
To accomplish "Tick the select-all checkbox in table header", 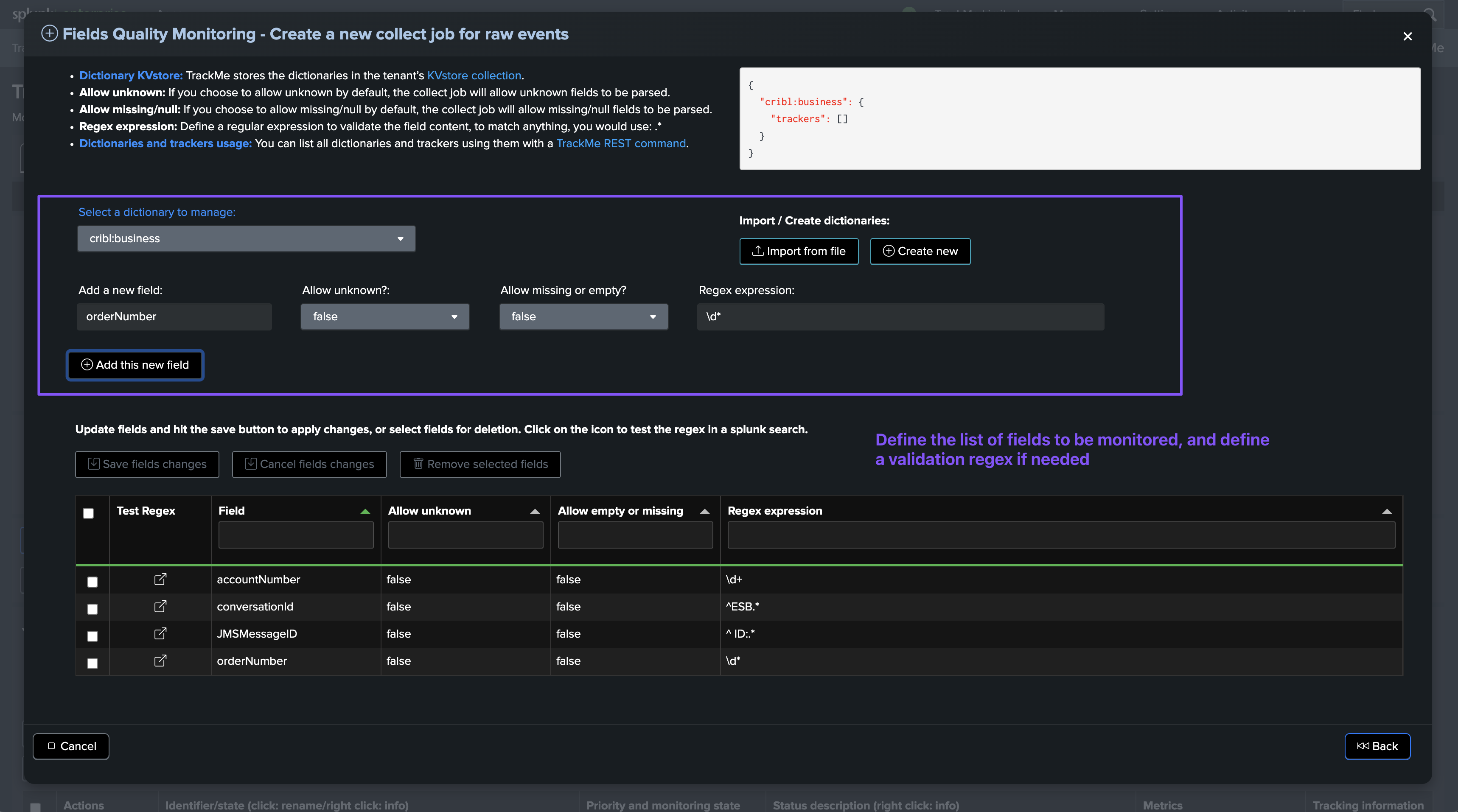I will (88, 513).
